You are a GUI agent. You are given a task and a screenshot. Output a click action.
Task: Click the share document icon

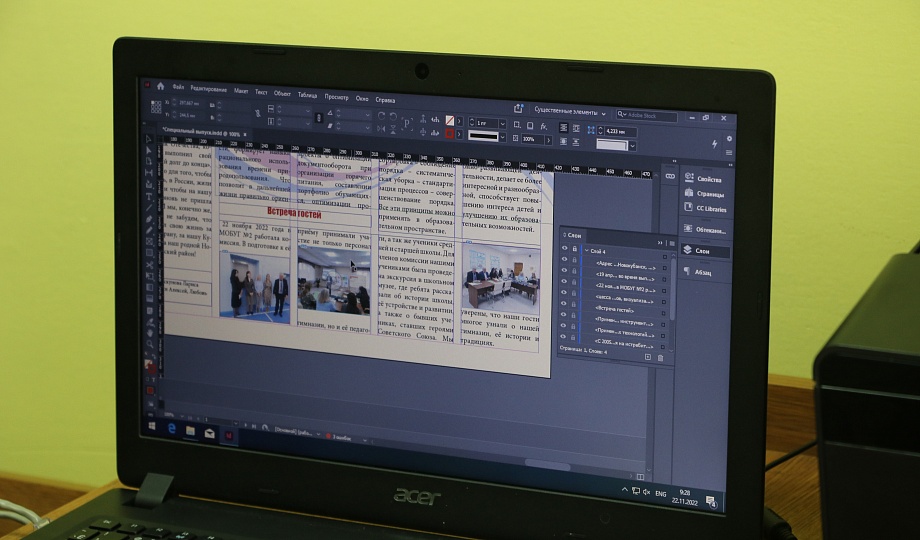(518, 108)
